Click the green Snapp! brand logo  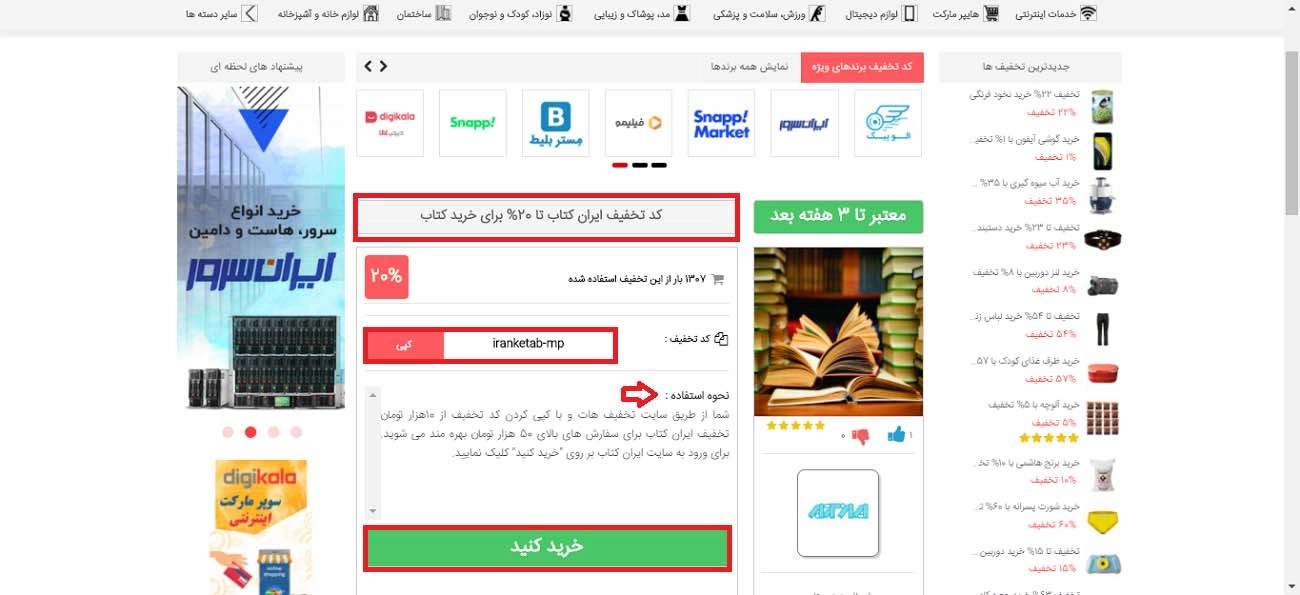(x=473, y=123)
